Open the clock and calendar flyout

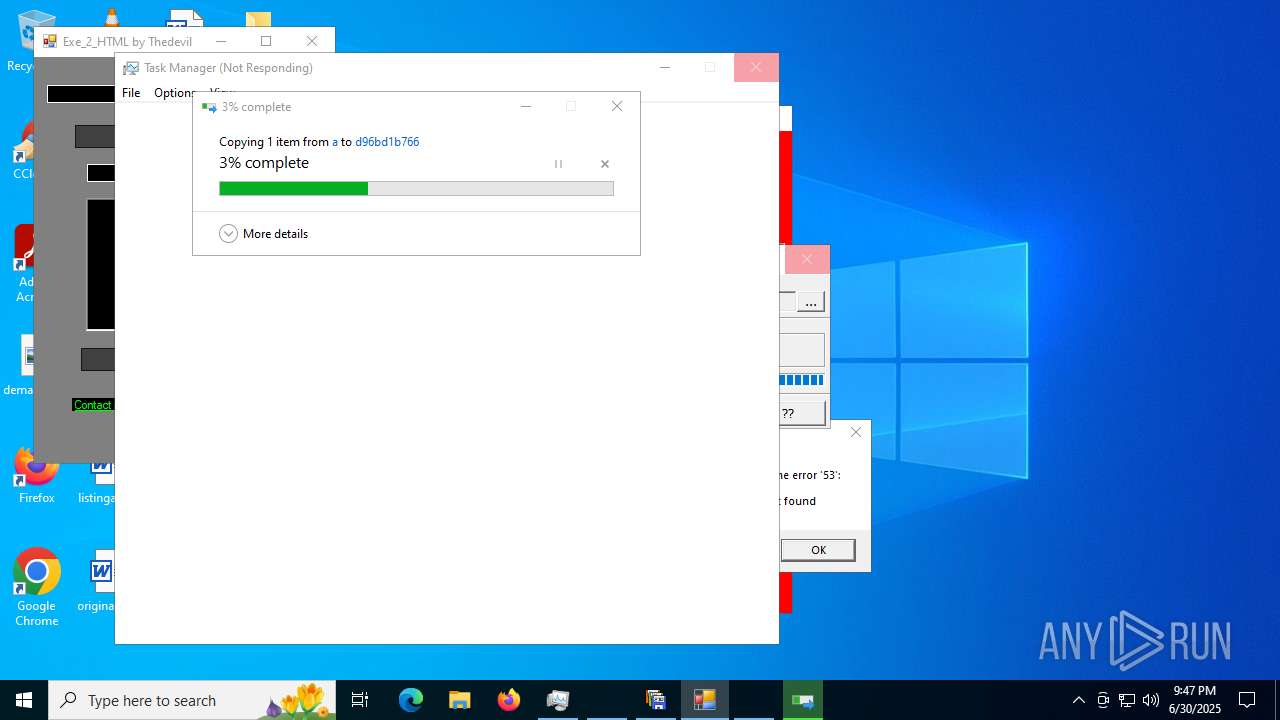click(x=1195, y=700)
